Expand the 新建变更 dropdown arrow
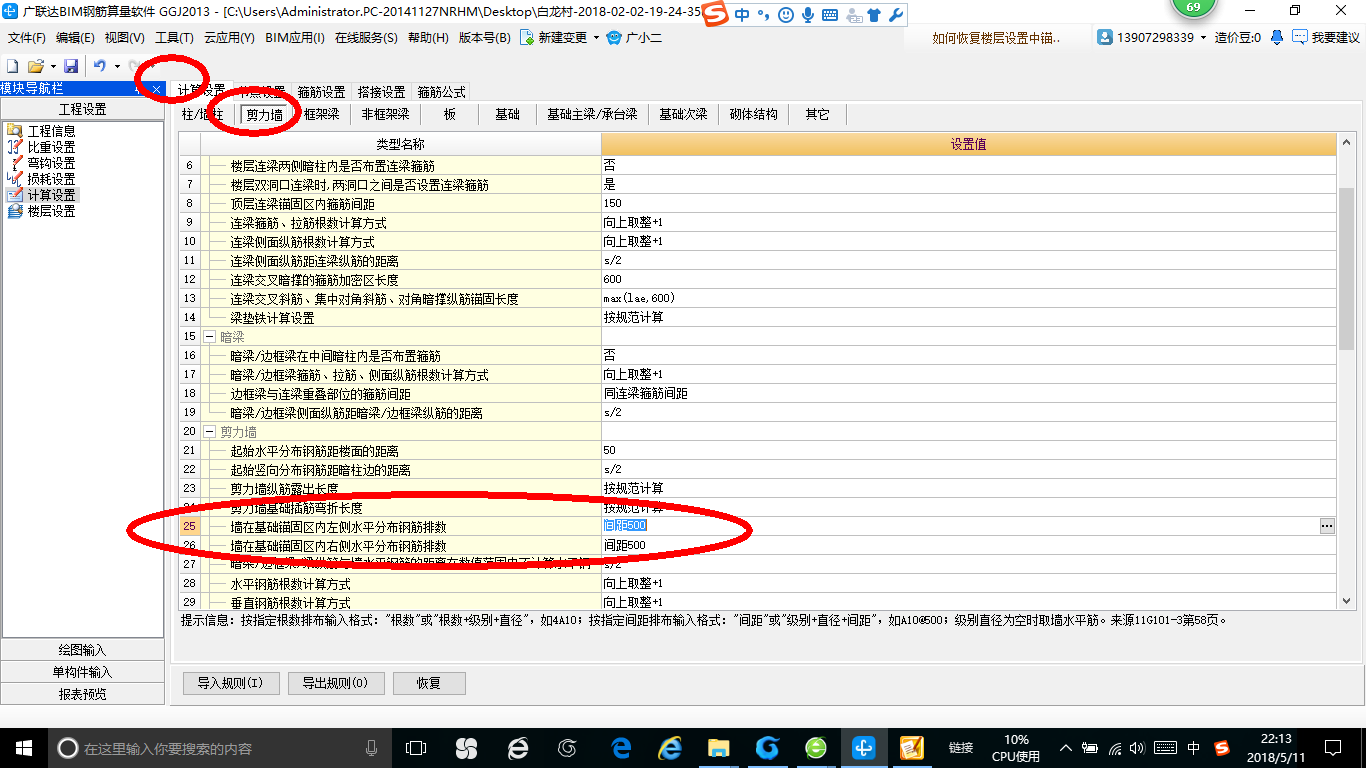This screenshot has width=1366, height=768. [596, 38]
